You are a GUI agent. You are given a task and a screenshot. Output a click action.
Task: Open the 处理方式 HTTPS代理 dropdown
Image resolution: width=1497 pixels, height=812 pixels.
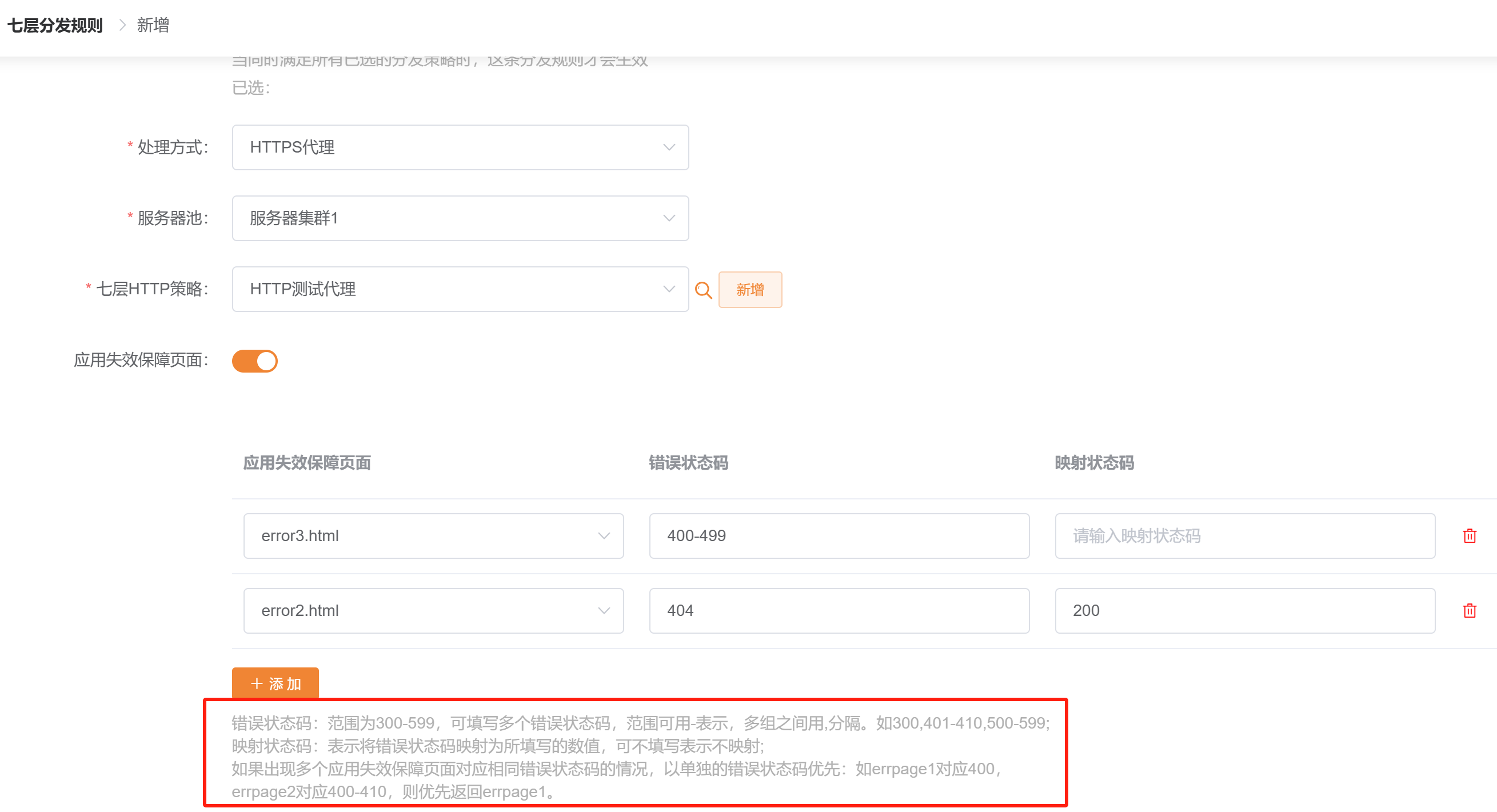[460, 147]
